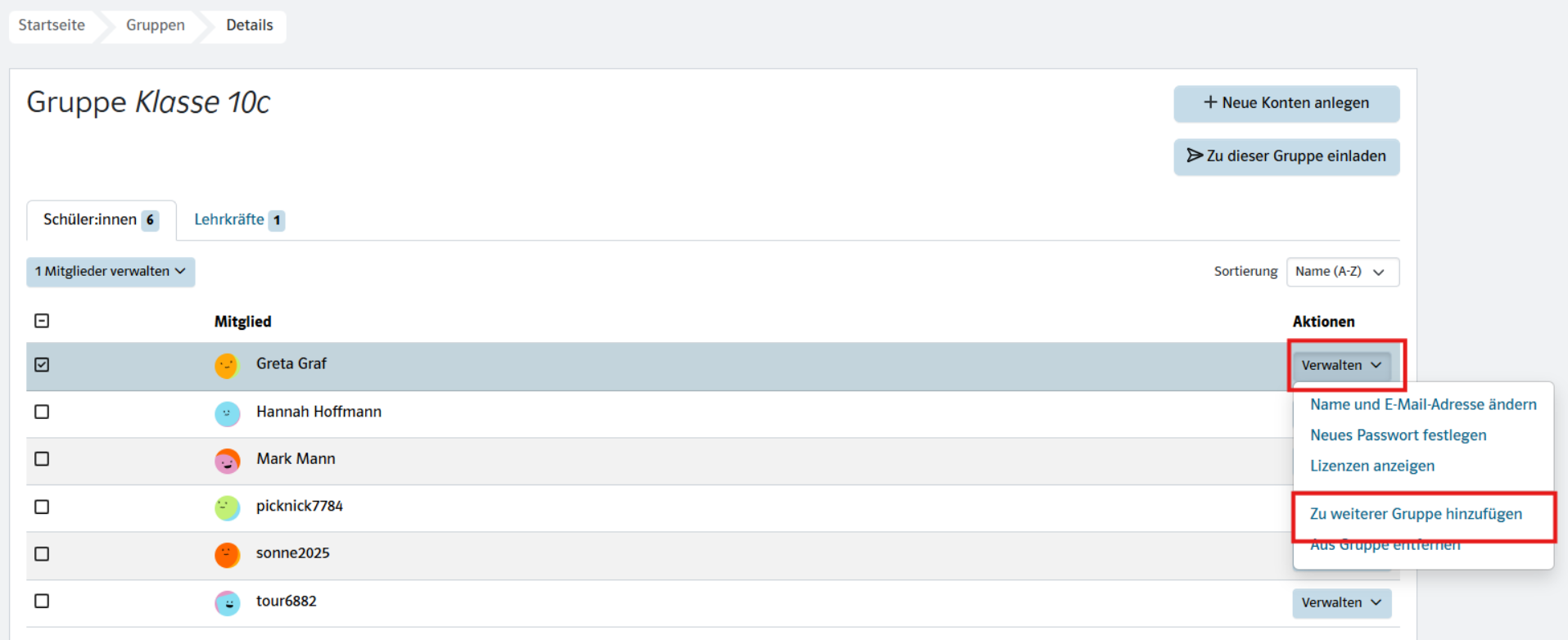The image size is (1568, 640).
Task: Click the paper plane invite icon
Action: tap(1195, 155)
